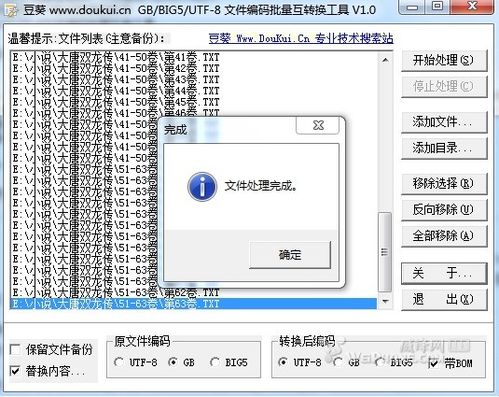Open the 添加目录... folder chooser
Image resolution: width=499 pixels, height=397 pixels.
[x=444, y=148]
